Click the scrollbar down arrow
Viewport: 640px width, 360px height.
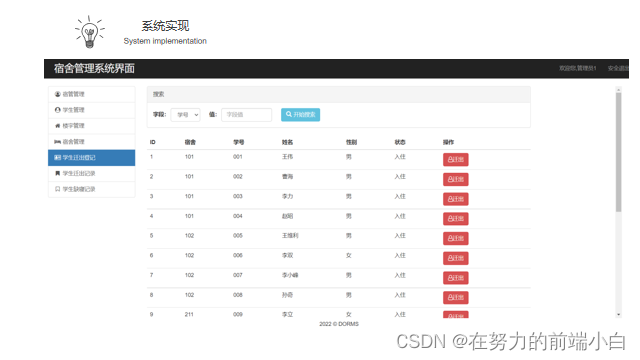[618, 315]
